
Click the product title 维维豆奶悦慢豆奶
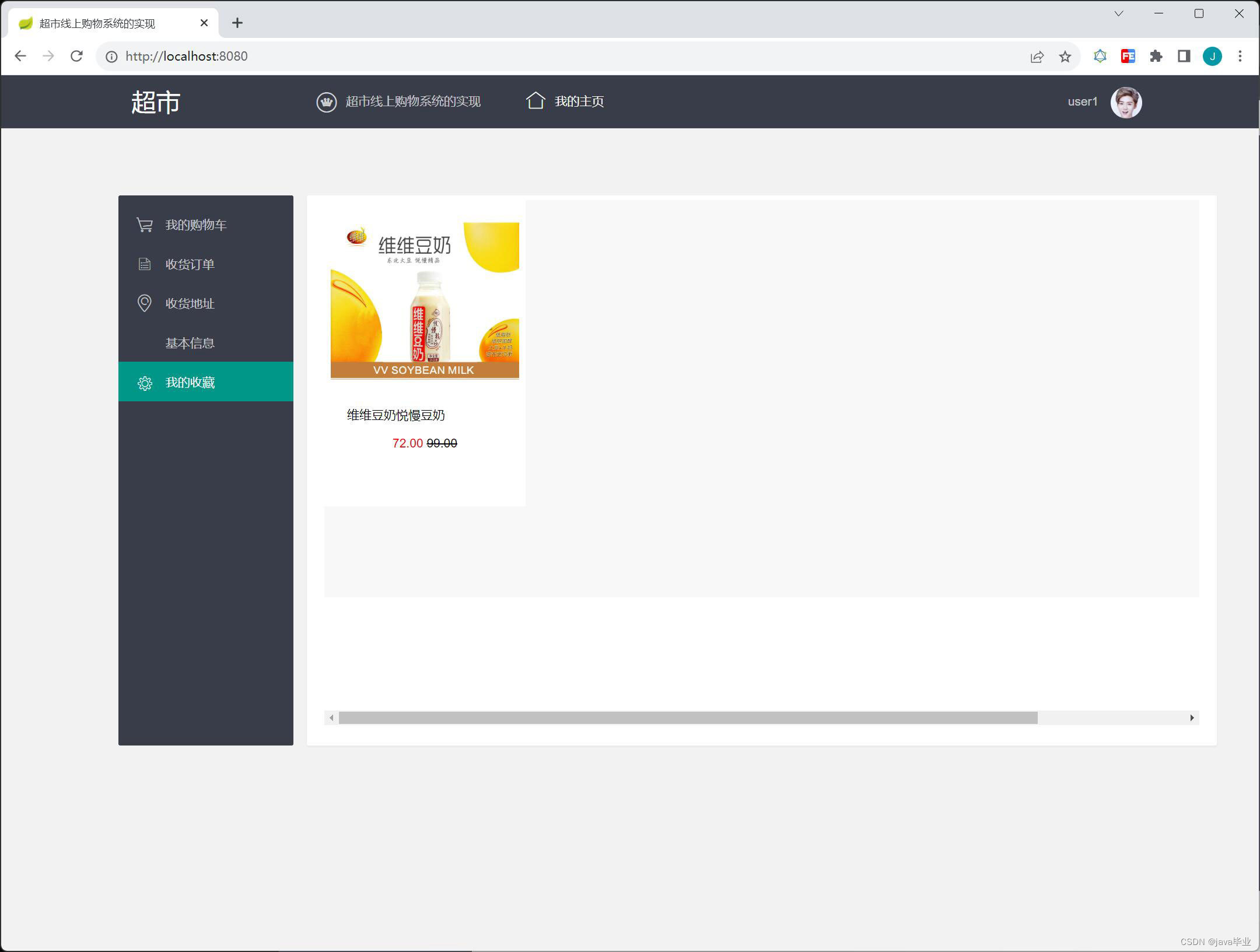[x=395, y=415]
